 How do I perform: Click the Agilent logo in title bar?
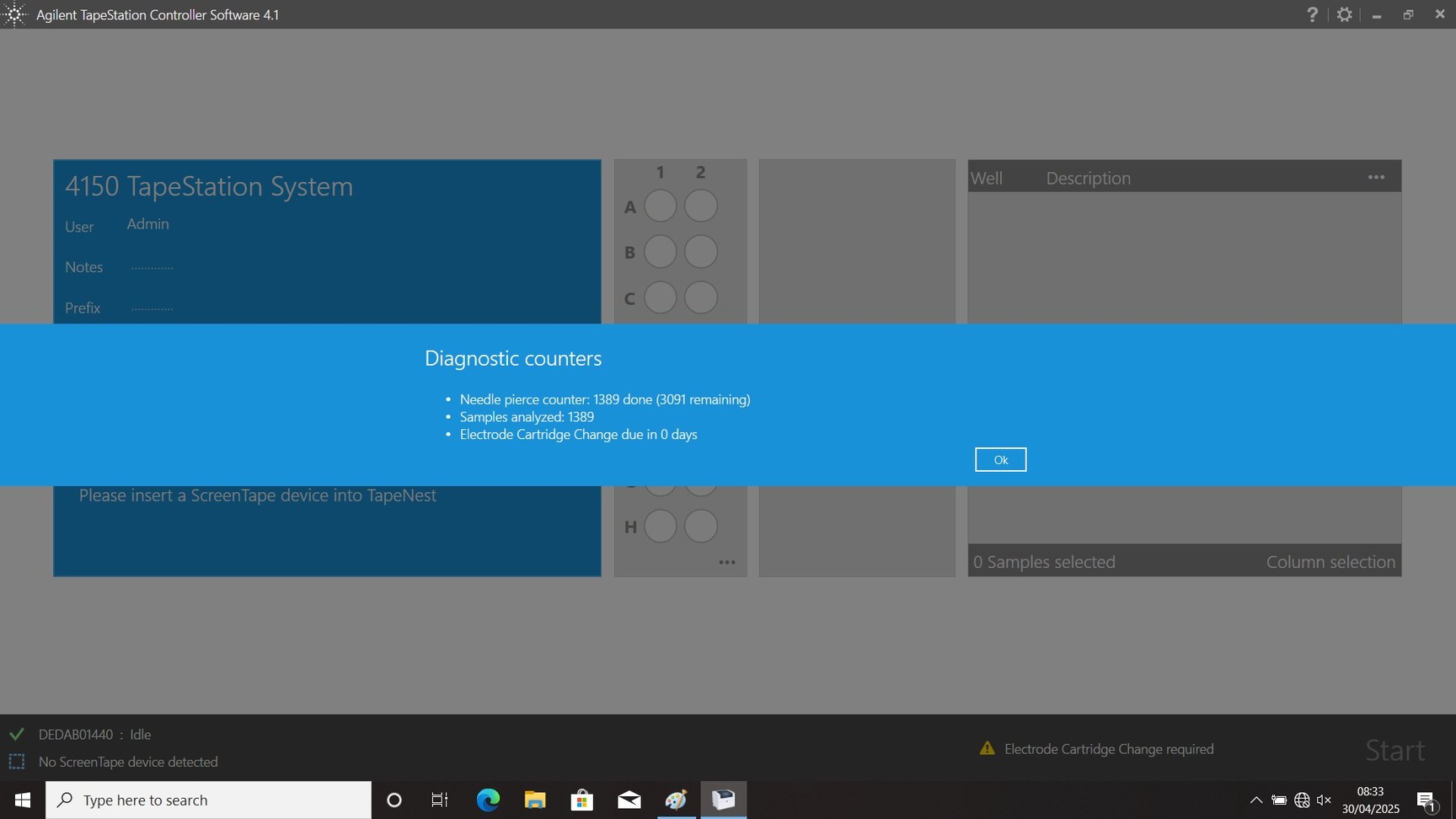click(15, 14)
